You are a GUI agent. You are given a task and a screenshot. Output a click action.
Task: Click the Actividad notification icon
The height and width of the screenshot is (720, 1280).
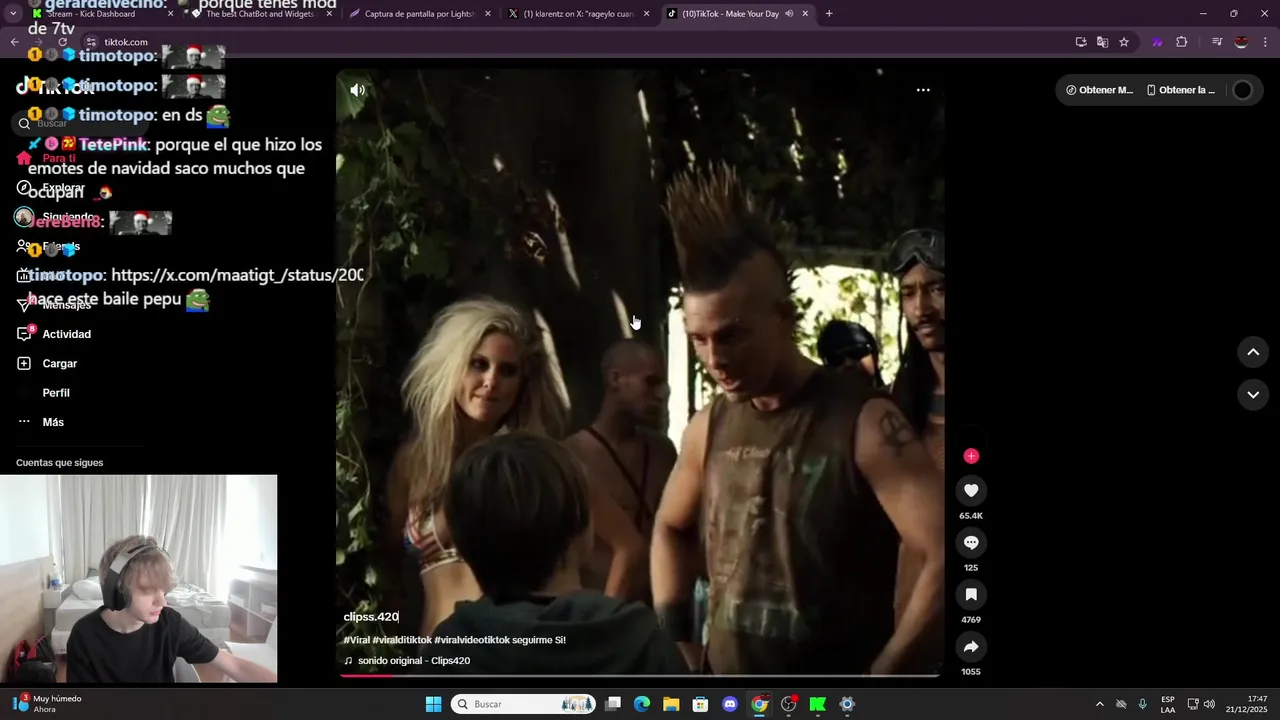coord(24,334)
